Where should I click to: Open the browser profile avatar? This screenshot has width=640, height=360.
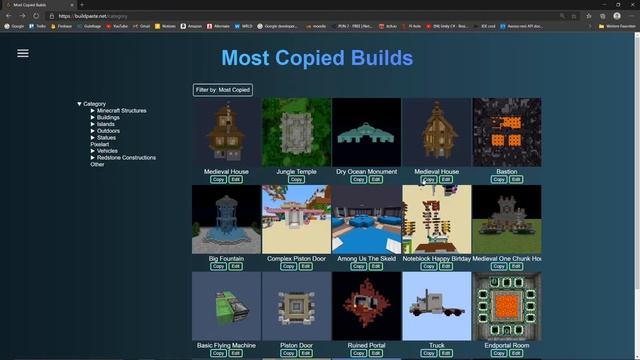[617, 16]
